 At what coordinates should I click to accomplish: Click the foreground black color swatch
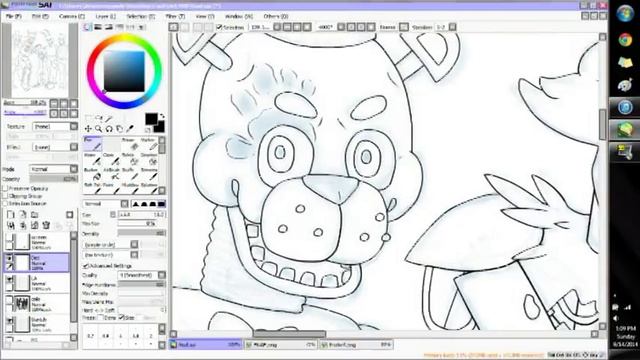click(x=151, y=119)
